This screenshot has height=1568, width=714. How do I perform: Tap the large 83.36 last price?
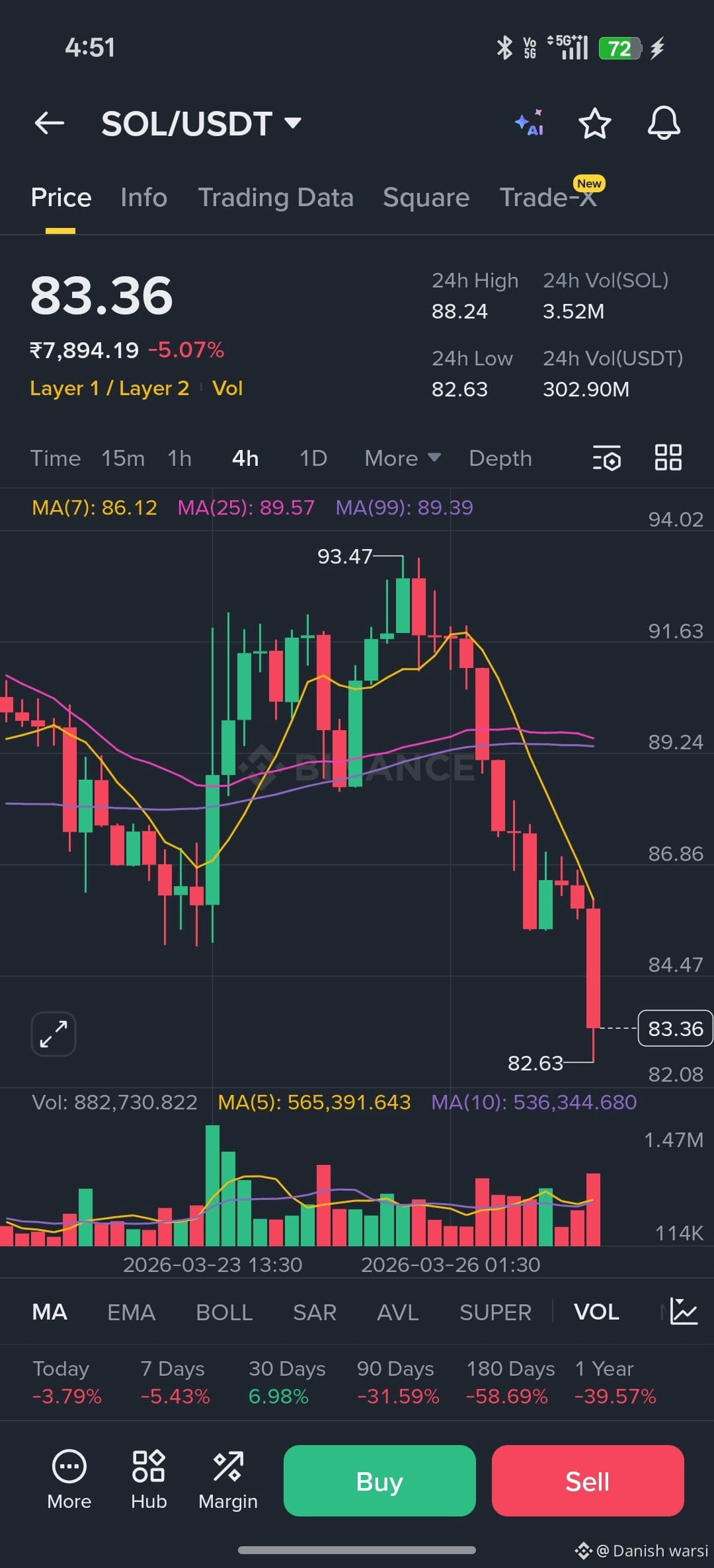pos(102,295)
